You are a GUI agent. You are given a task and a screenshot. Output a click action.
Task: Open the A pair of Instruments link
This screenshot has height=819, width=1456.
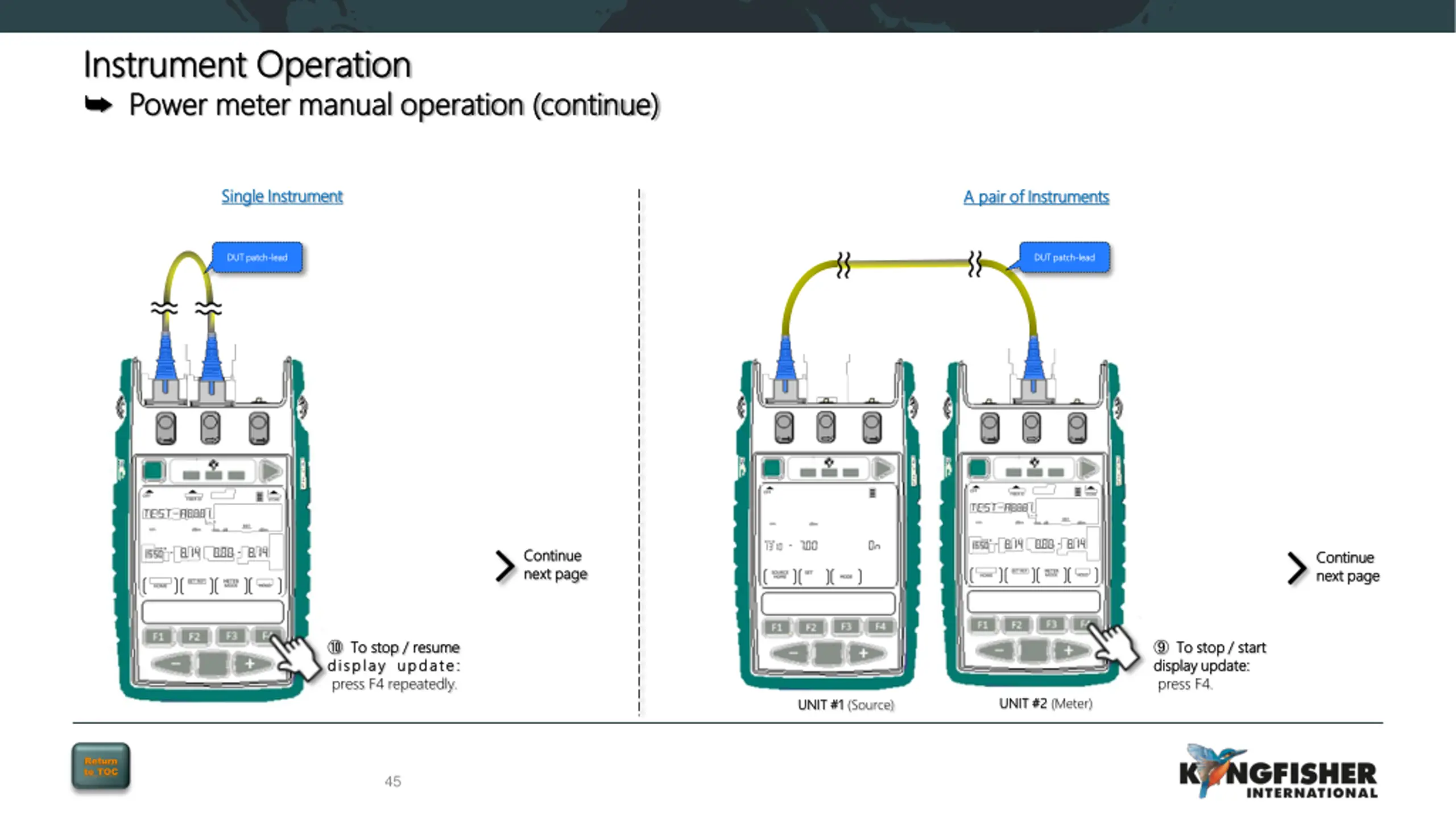(1036, 197)
